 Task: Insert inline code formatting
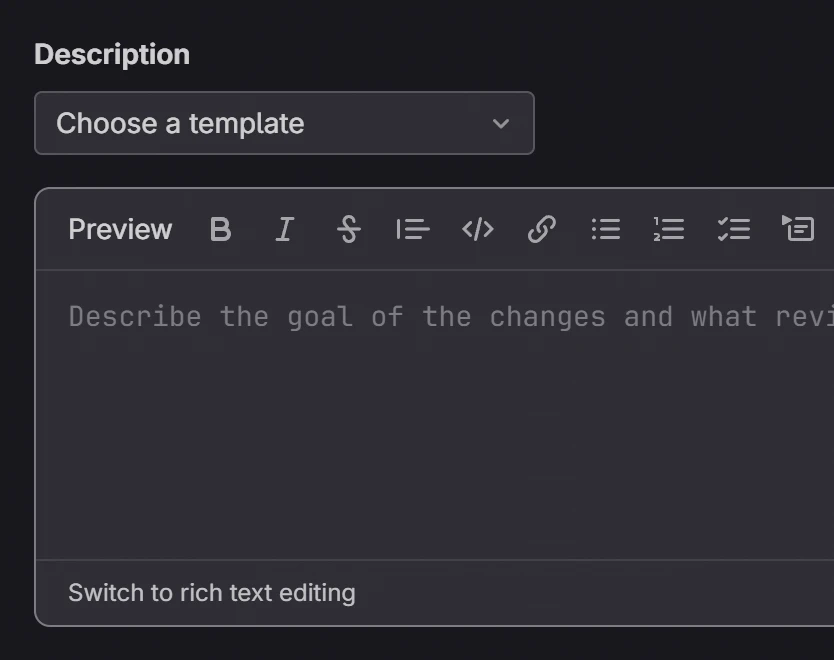478,230
